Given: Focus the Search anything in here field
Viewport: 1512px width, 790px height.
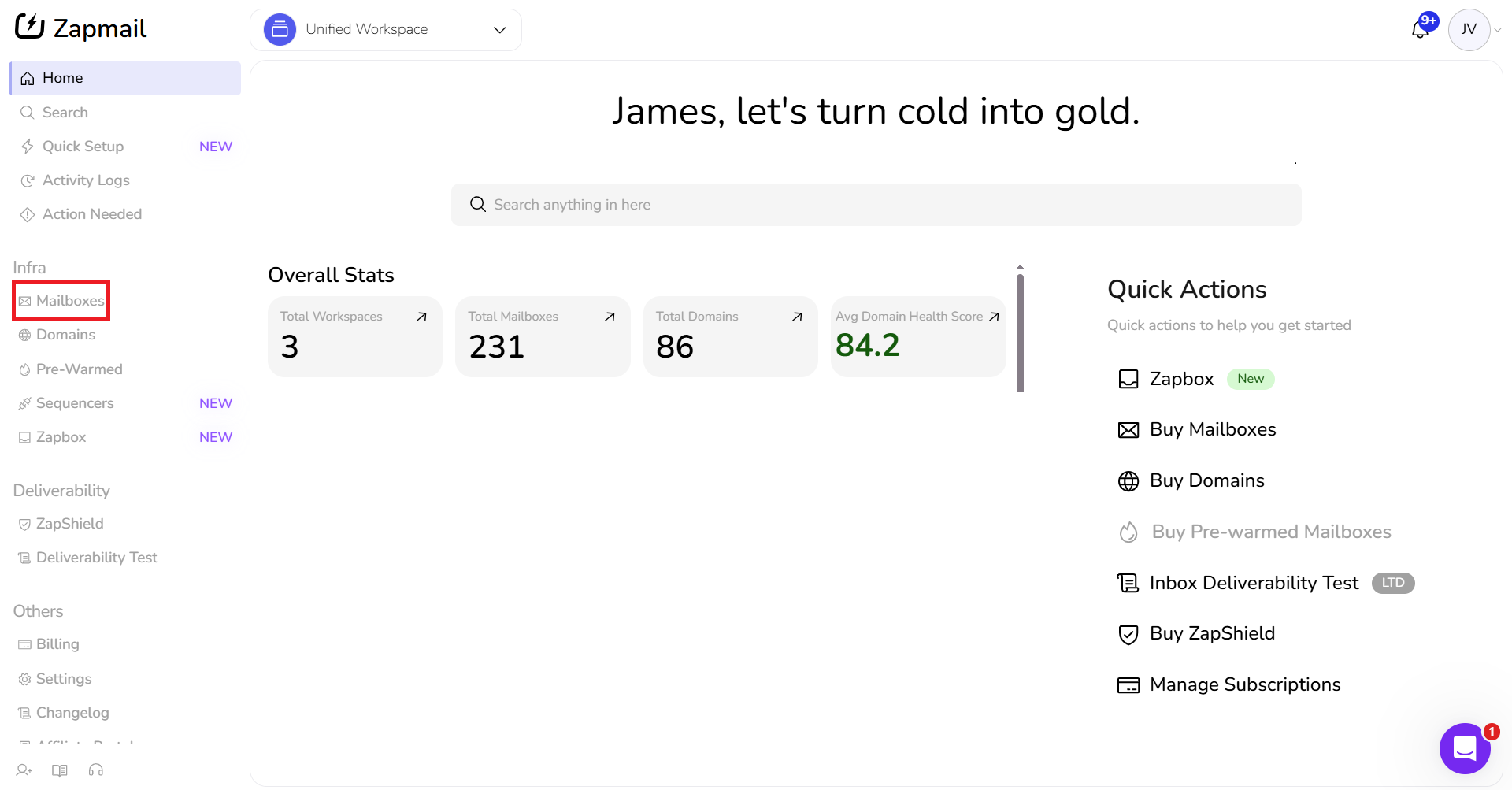Looking at the screenshot, I should pos(876,205).
